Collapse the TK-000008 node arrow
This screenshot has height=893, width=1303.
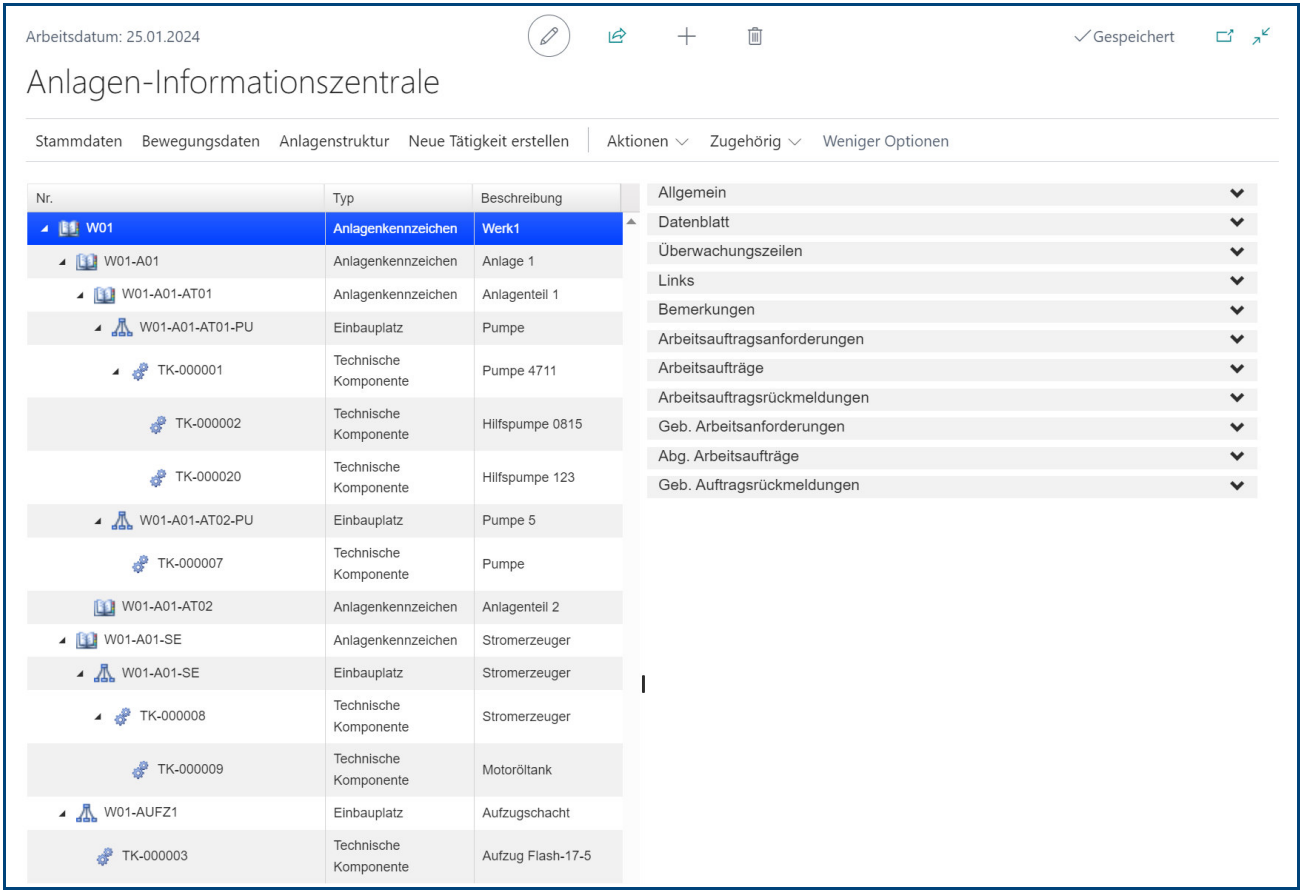(x=99, y=718)
